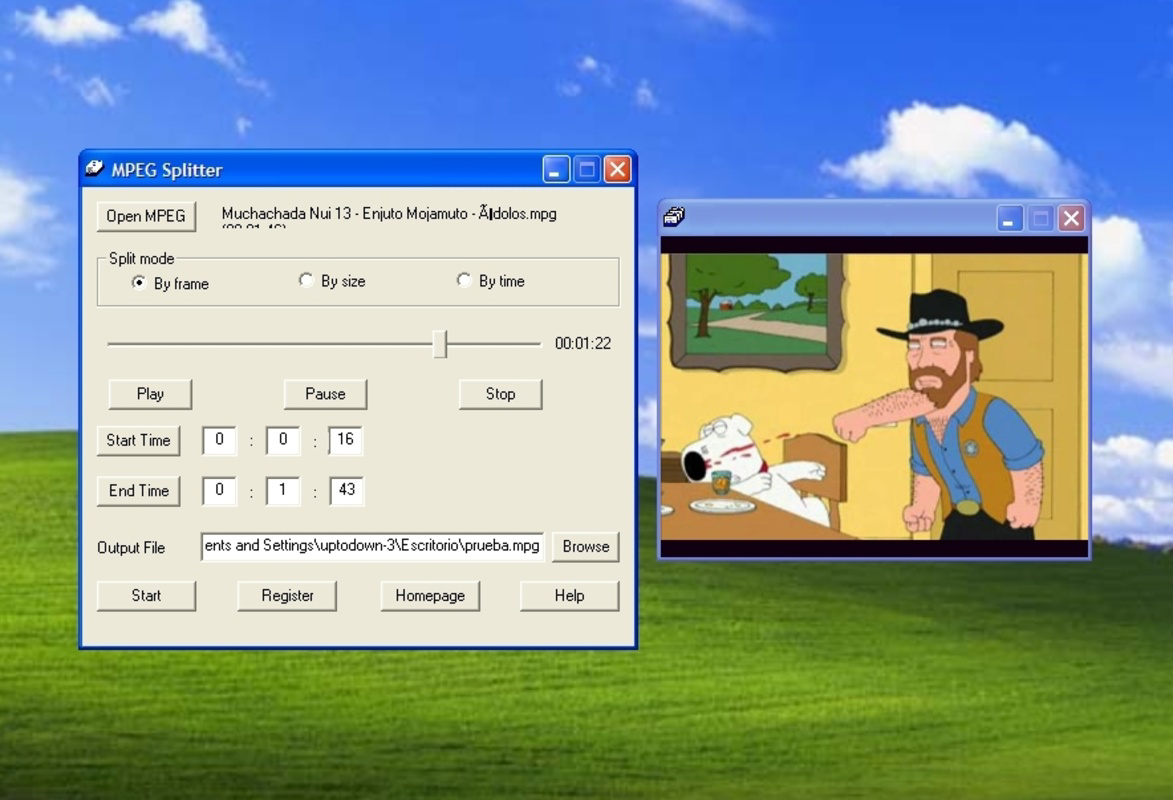Minimize the MPEG Splitter window
Screen dimensions: 1173x800
556,170
